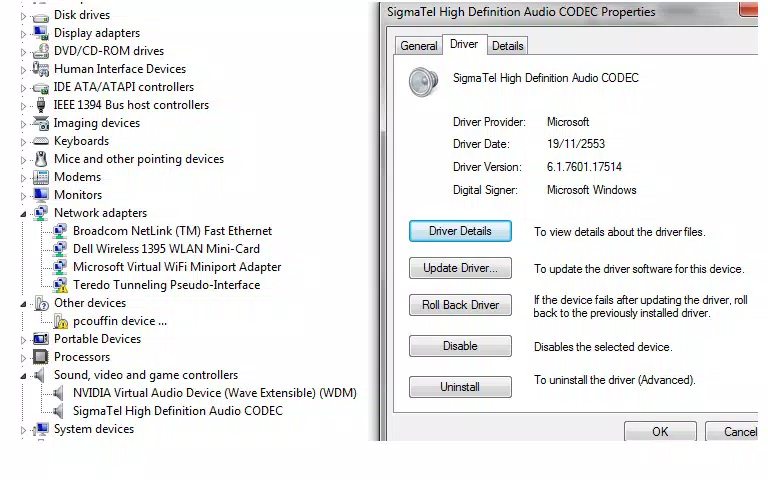Viewport: 768px width, 480px height.
Task: Click the IEEE 1394 Bus host controllers icon
Action: pos(41,105)
